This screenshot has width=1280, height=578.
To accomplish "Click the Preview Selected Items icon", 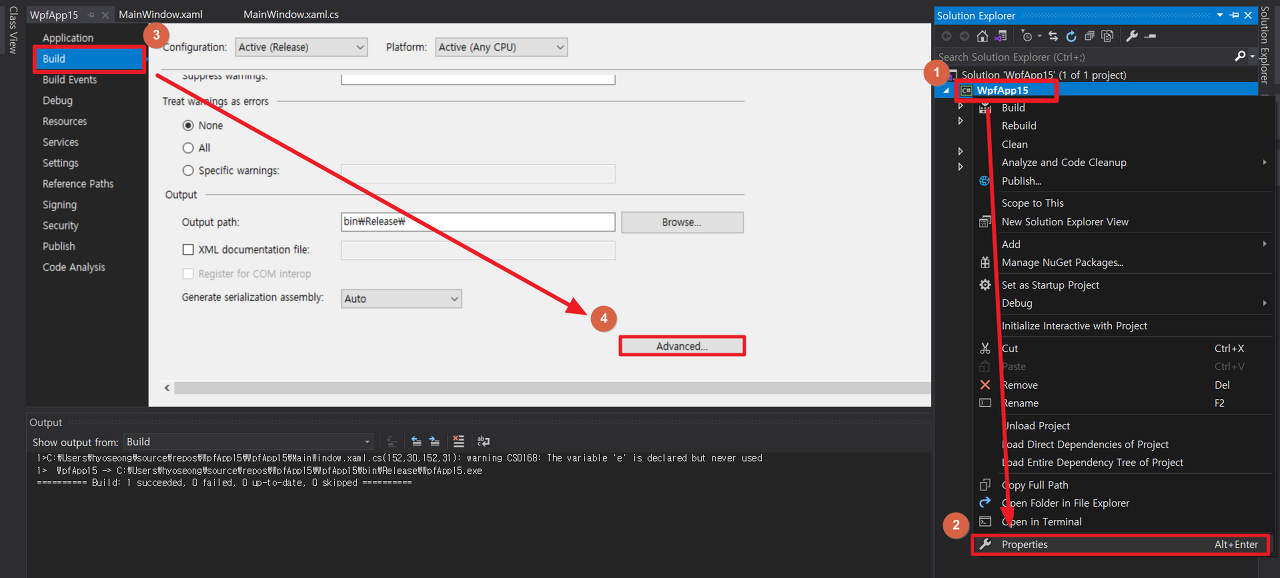I will point(1150,36).
